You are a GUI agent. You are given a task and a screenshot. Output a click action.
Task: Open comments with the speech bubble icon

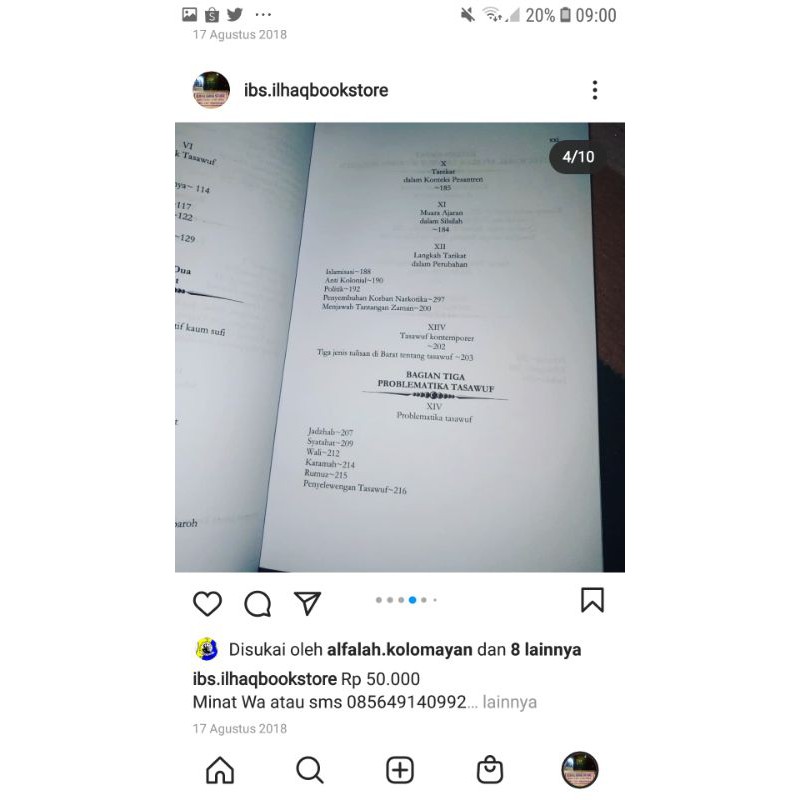[x=257, y=604]
